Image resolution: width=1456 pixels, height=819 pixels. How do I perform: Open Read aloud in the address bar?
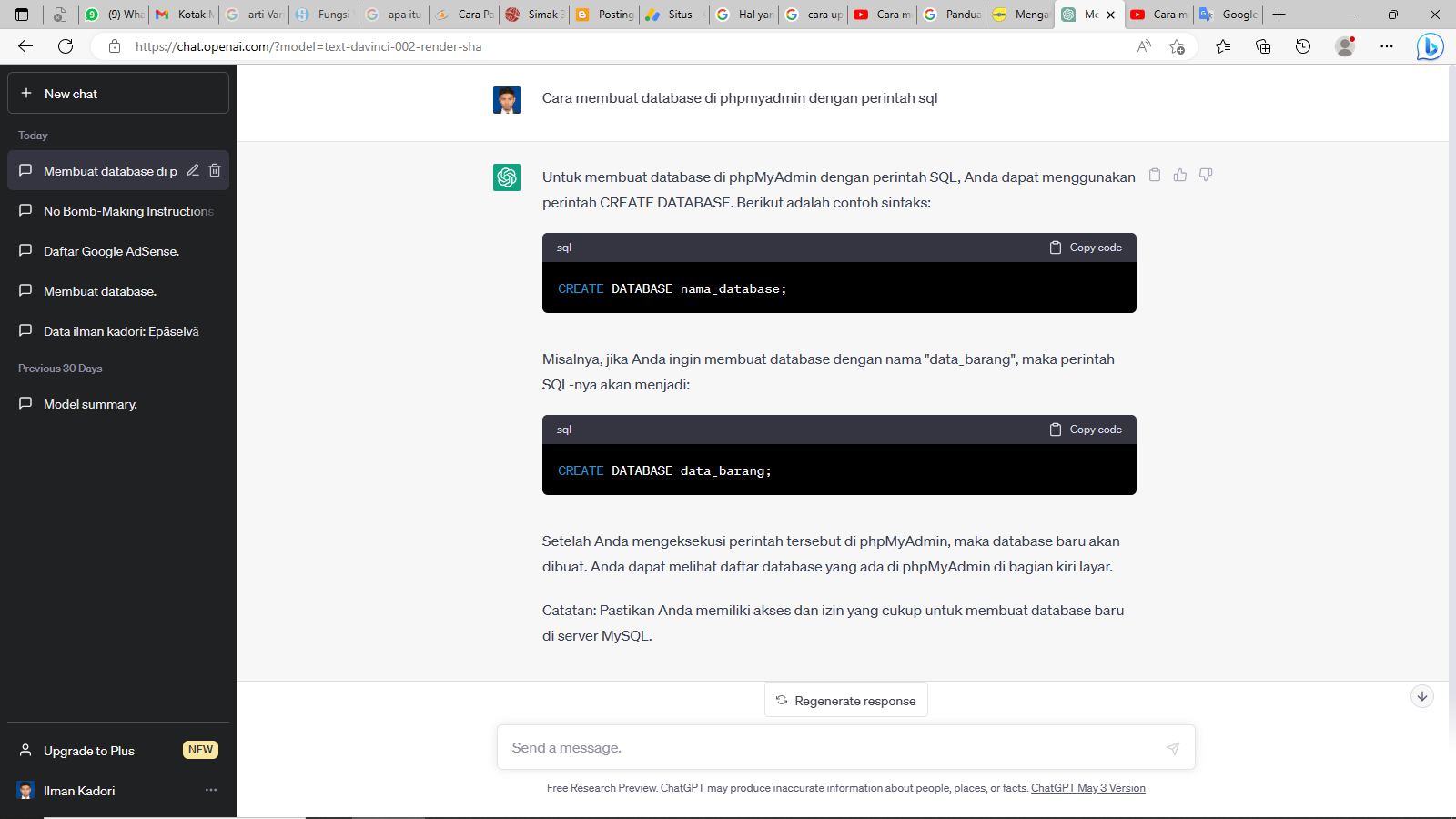(1144, 46)
